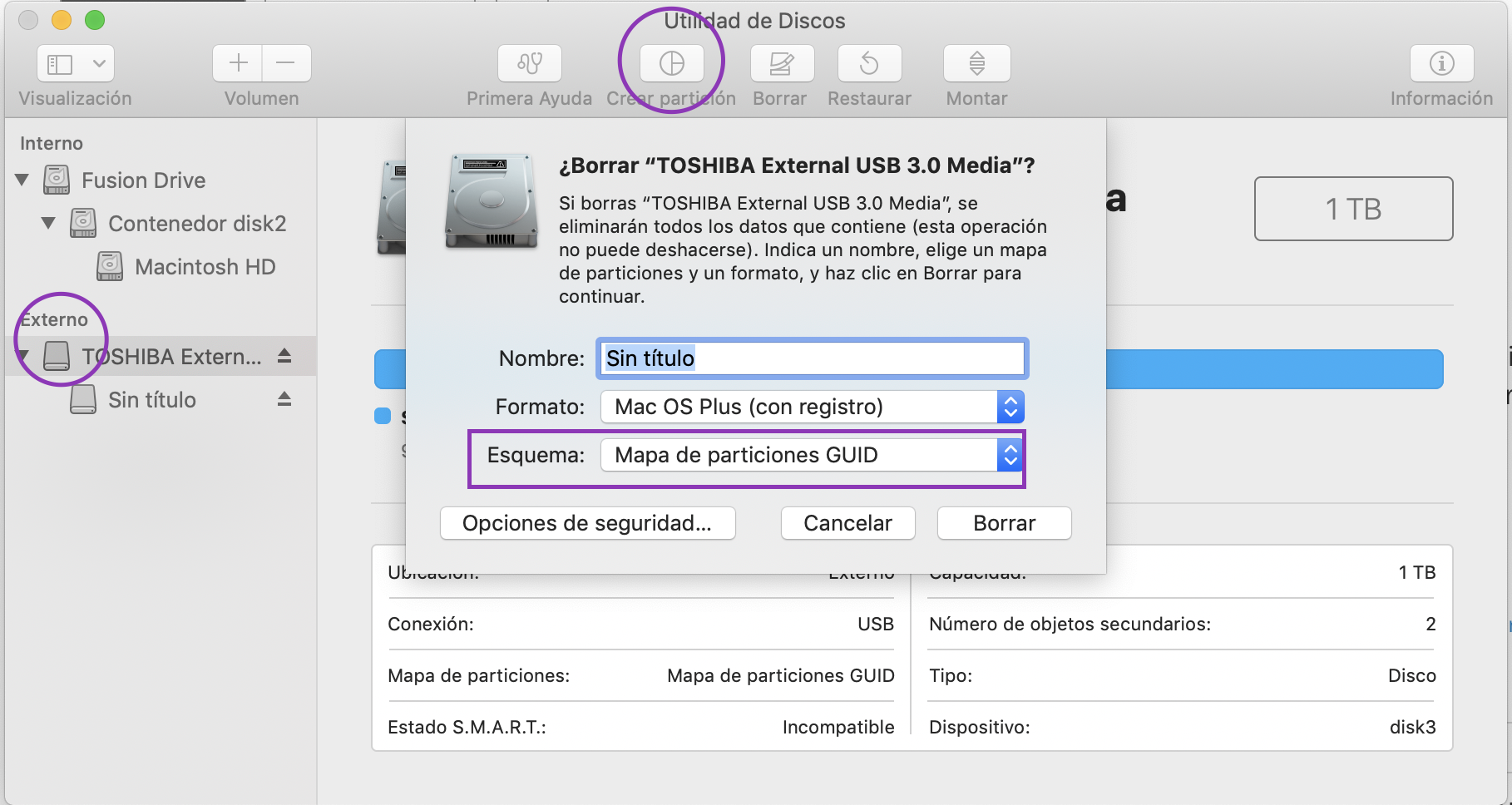1512x805 pixels.
Task: Collapse the Fusion Drive tree item
Action: click(22, 180)
